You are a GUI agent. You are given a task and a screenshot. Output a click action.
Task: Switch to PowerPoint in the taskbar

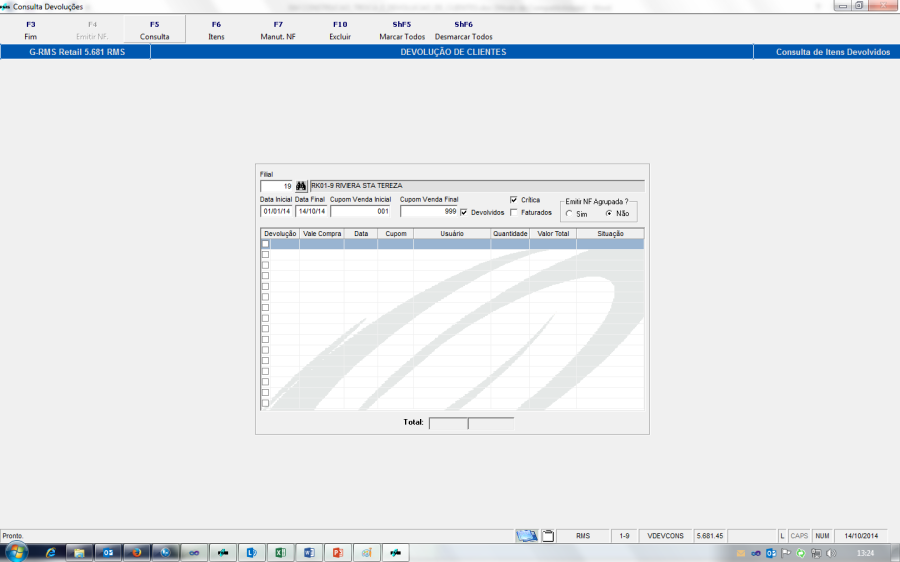(338, 553)
